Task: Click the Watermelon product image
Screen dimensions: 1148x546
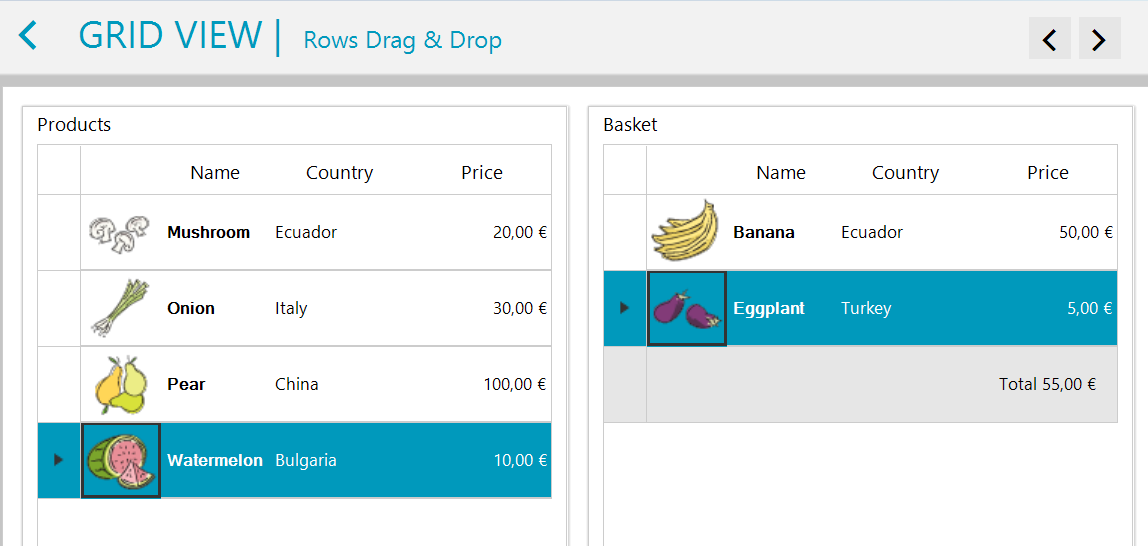Action: click(121, 460)
